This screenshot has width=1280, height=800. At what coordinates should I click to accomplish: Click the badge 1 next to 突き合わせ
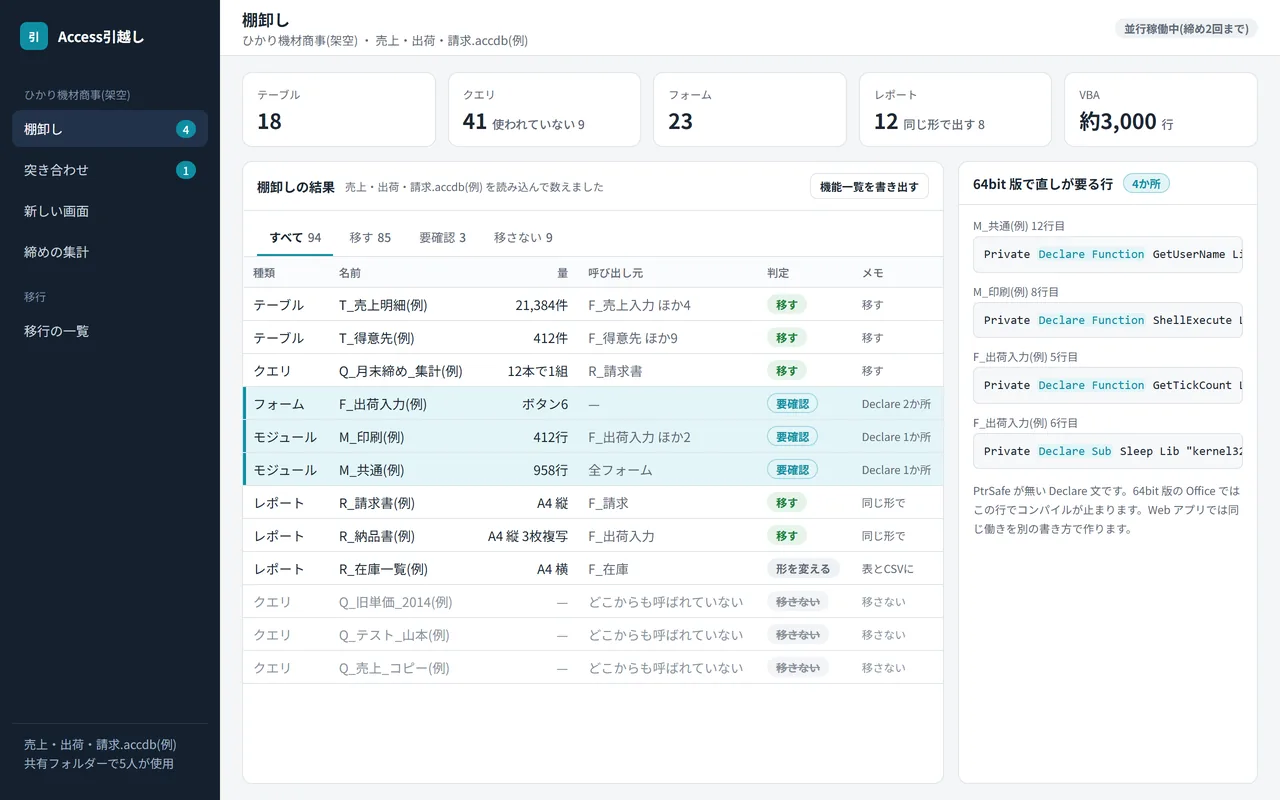[185, 170]
